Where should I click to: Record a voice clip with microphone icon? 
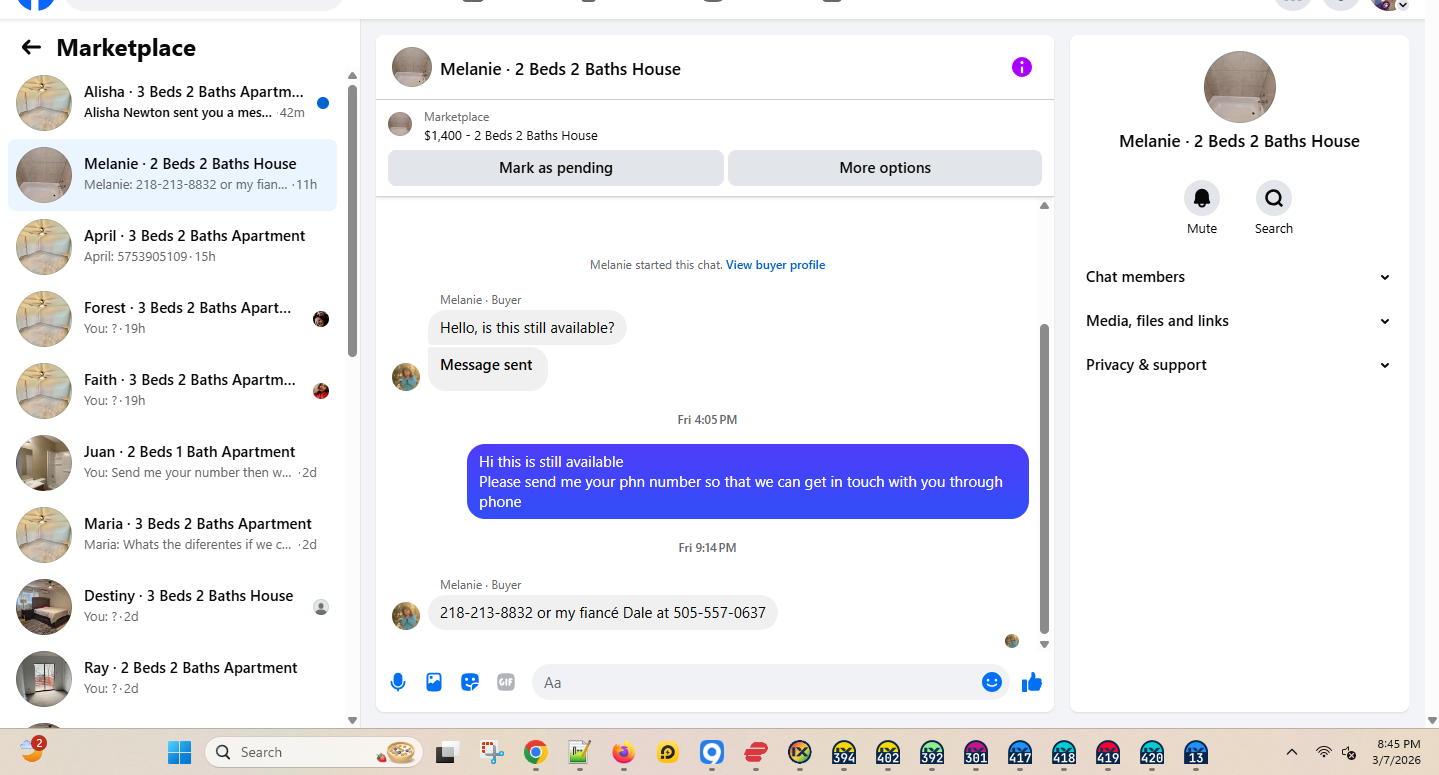click(398, 682)
